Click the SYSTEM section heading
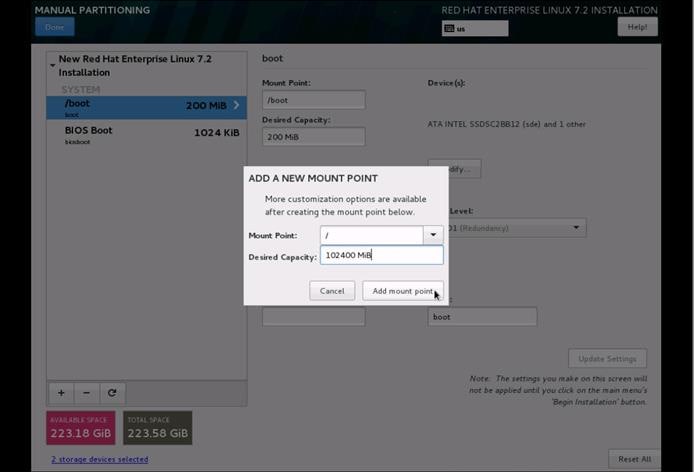 click(x=81, y=89)
